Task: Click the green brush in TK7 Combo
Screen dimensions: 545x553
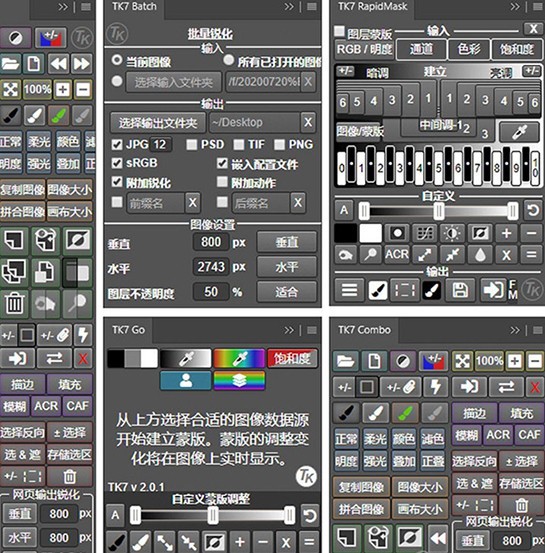Action: pos(405,413)
